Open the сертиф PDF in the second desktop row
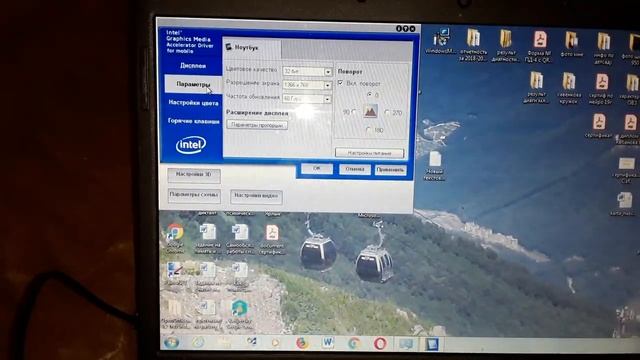The height and width of the screenshot is (360, 640). tap(601, 89)
